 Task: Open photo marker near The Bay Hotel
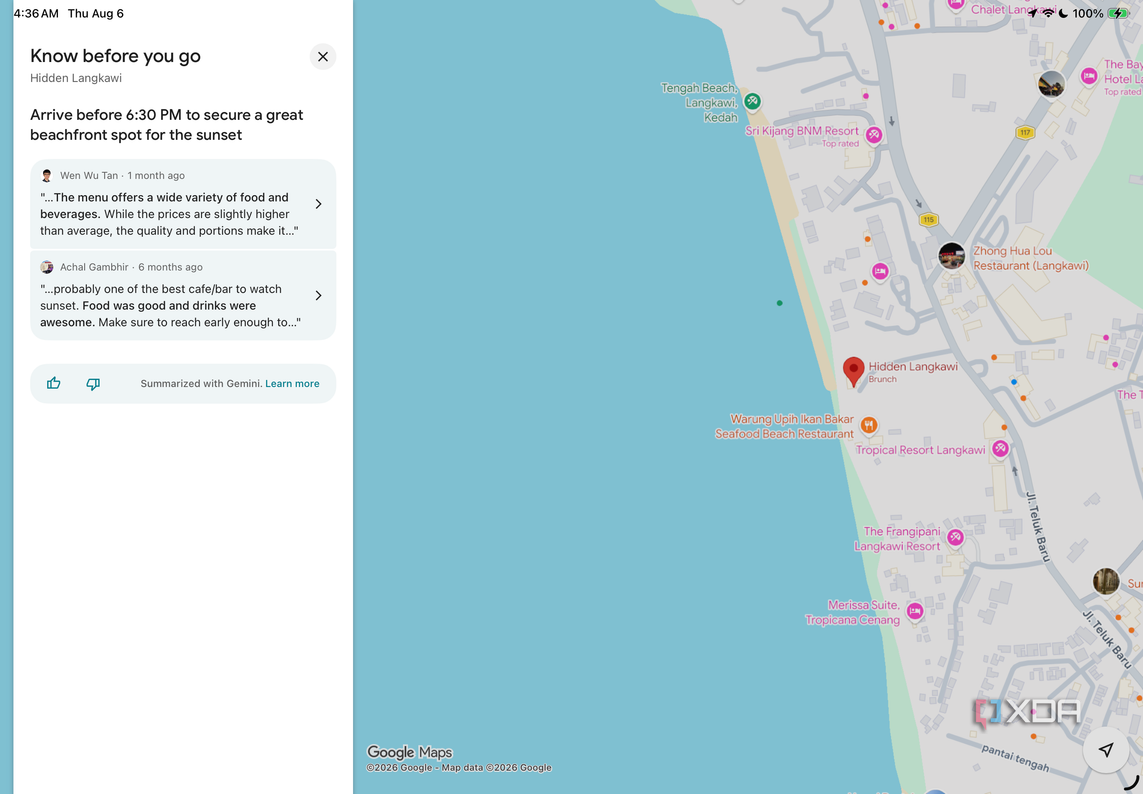point(1051,84)
